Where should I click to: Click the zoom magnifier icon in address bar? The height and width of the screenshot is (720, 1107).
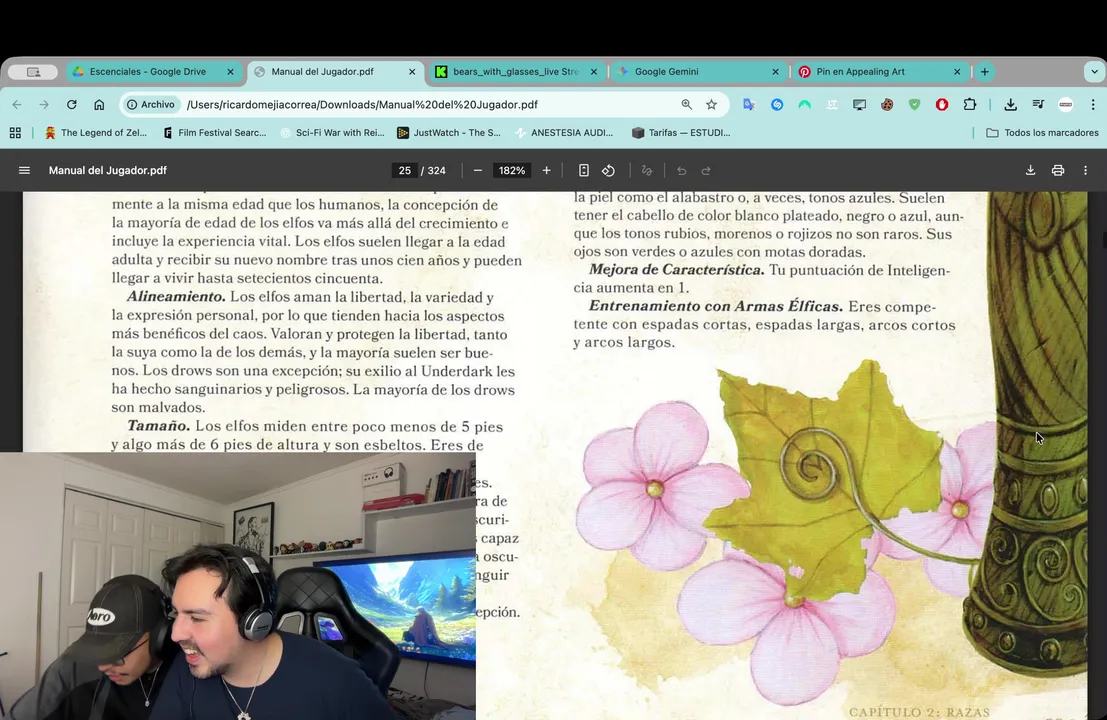click(x=686, y=104)
